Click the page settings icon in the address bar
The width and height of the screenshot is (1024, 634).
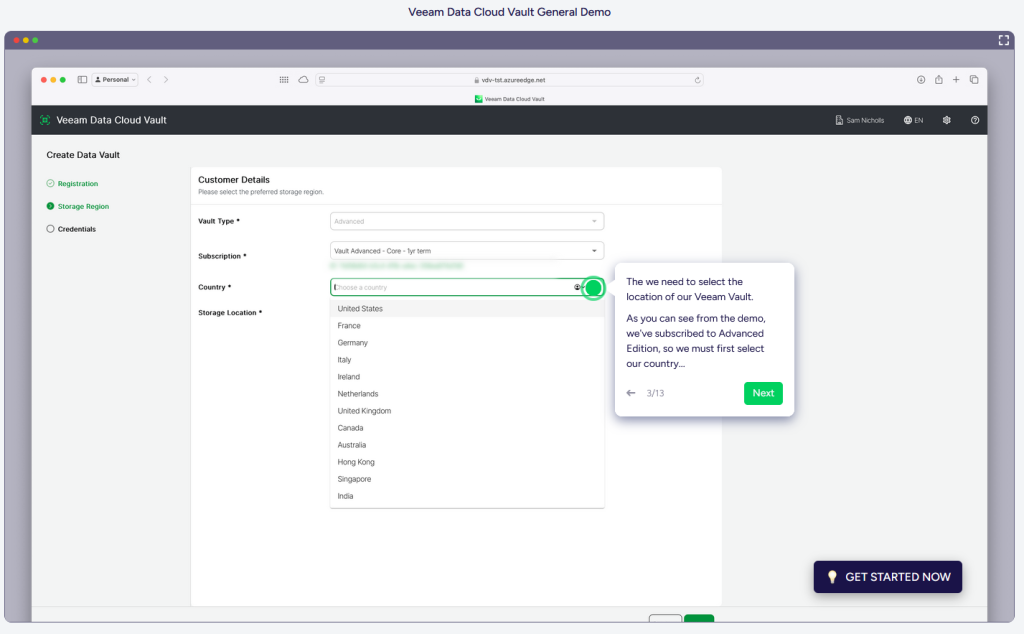click(323, 80)
